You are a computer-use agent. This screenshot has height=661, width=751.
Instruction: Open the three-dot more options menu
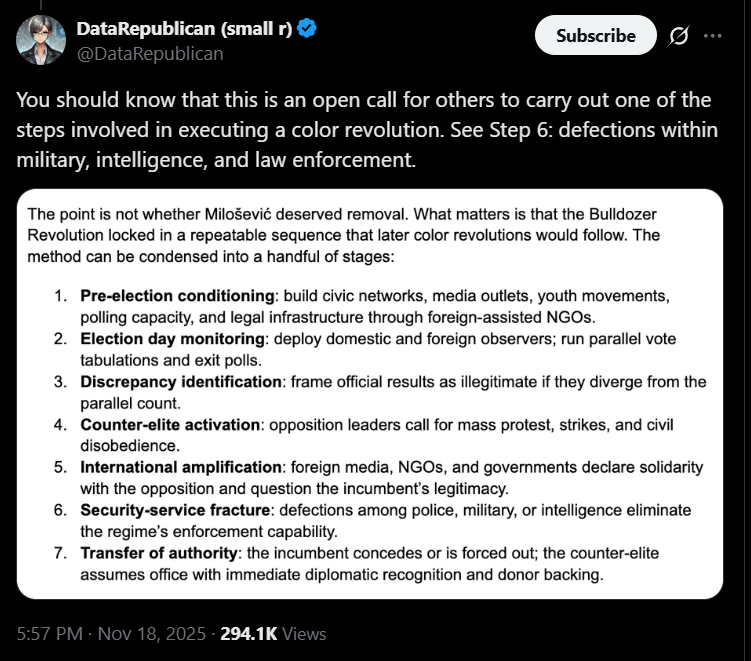(712, 36)
